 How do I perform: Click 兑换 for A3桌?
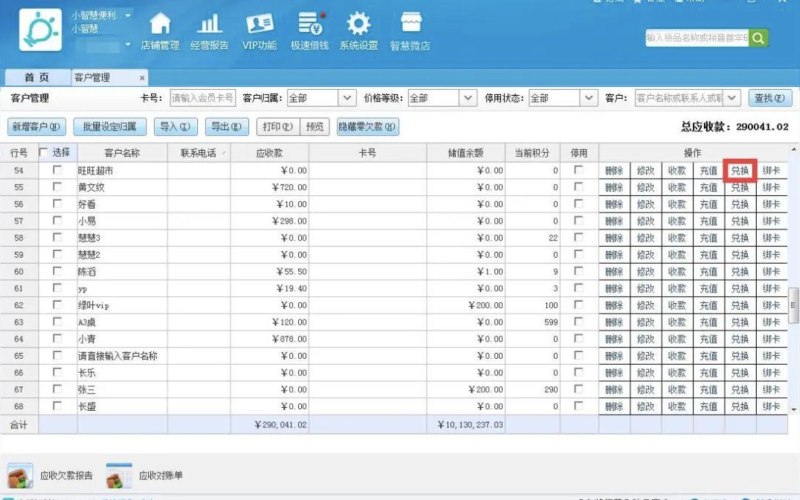(740, 322)
